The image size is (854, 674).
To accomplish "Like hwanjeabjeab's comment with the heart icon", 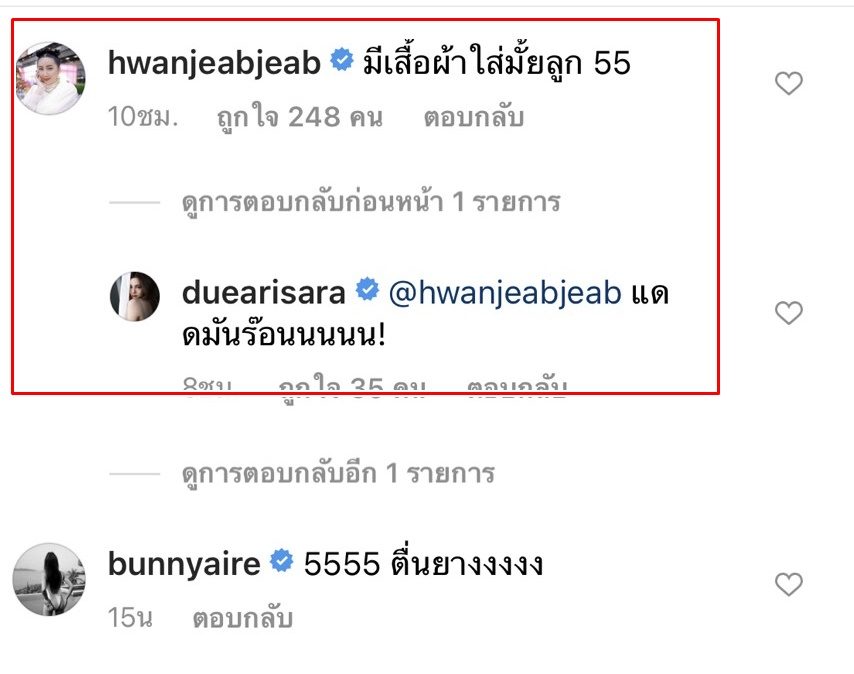I will (789, 83).
